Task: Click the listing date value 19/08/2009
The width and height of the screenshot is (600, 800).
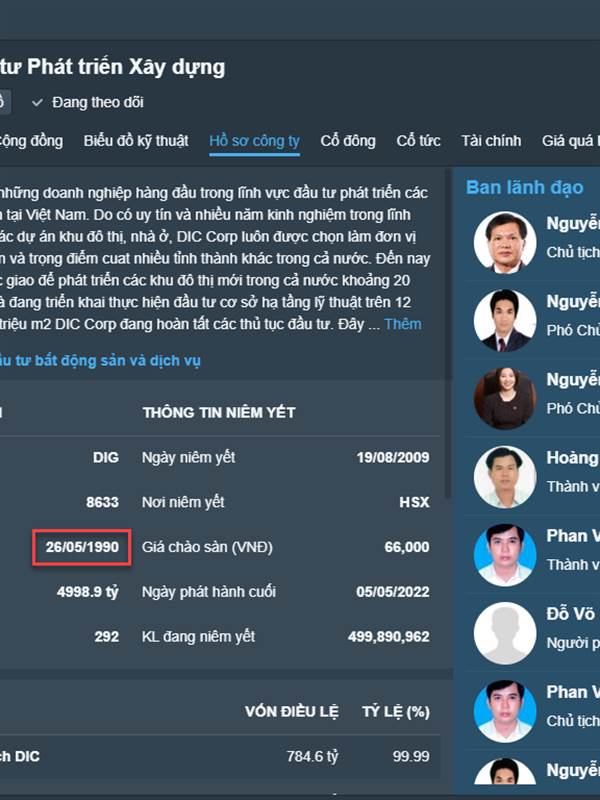Action: click(393, 457)
